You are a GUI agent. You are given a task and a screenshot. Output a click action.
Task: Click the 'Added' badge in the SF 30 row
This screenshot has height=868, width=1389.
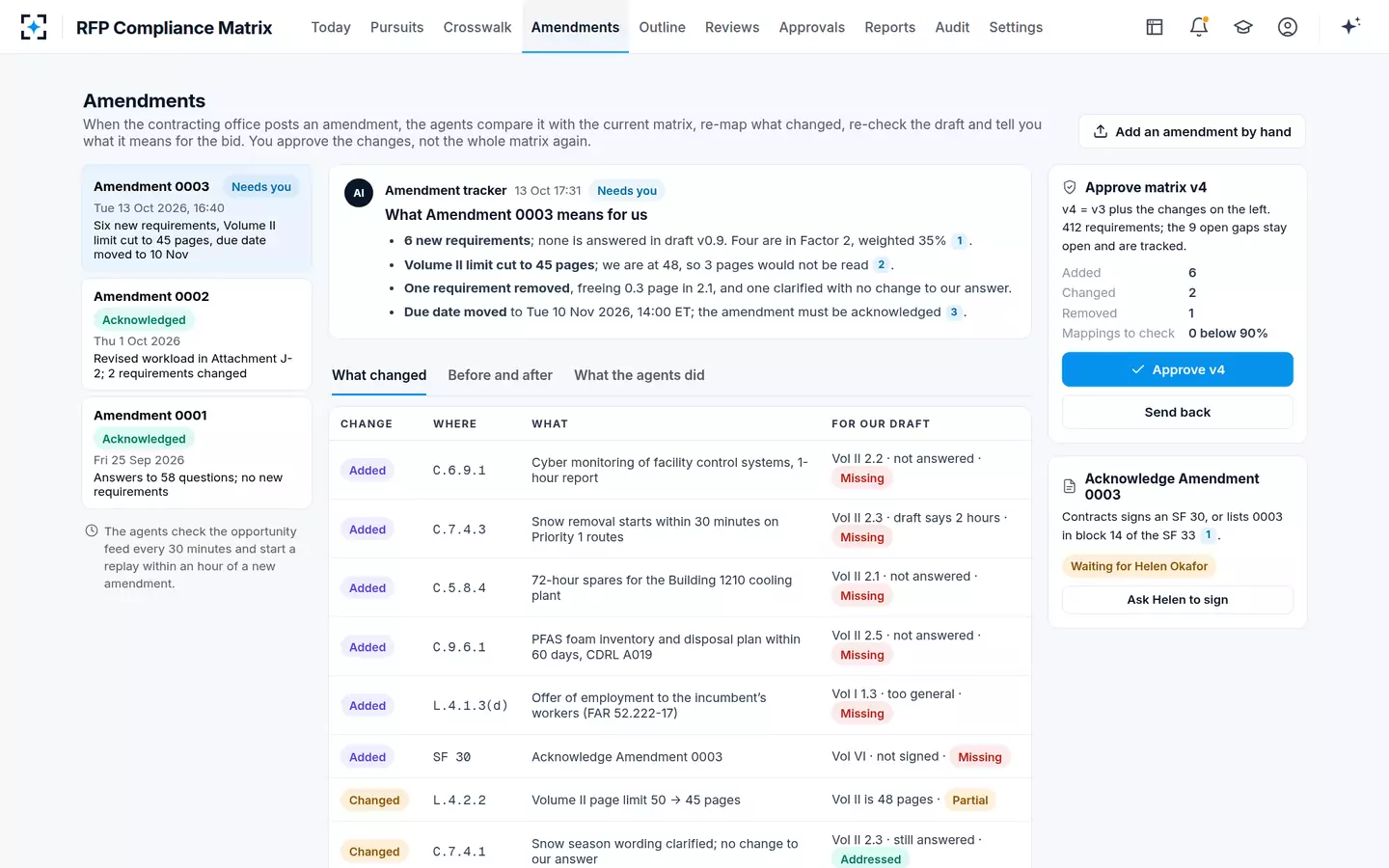click(x=368, y=757)
